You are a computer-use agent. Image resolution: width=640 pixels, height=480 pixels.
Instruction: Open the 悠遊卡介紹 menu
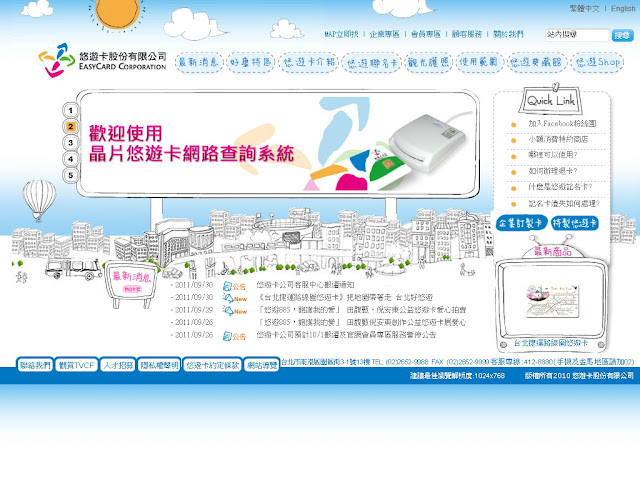pos(309,62)
